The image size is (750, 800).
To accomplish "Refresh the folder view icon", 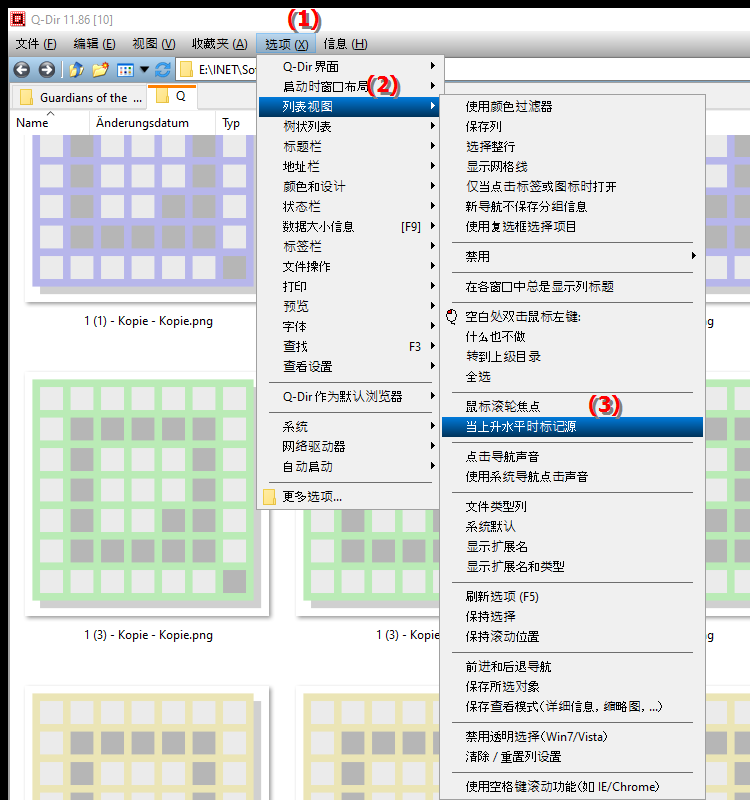I will (163, 69).
